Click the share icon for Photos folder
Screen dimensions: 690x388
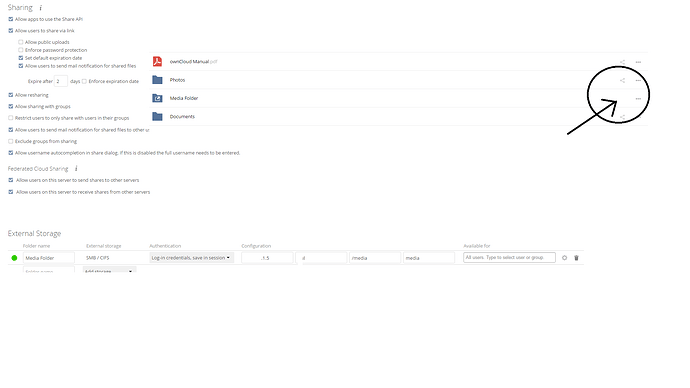622,81
